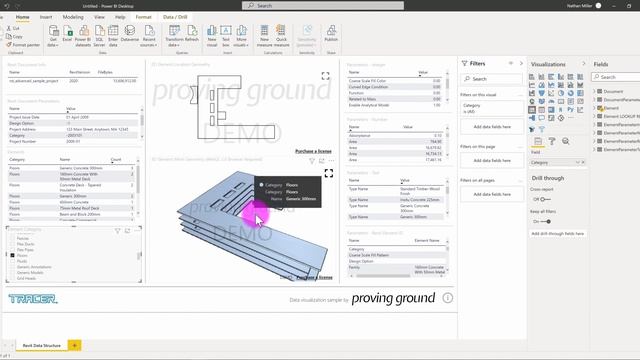This screenshot has width=640, height=360.
Task: Create a Quick measure
Action: (281, 36)
